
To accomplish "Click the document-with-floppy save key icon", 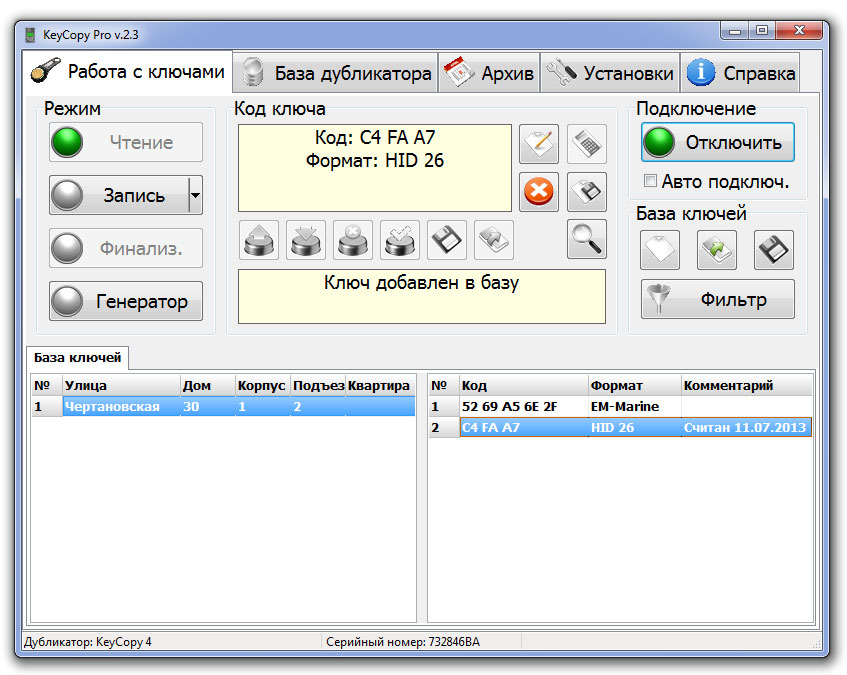I will point(587,192).
